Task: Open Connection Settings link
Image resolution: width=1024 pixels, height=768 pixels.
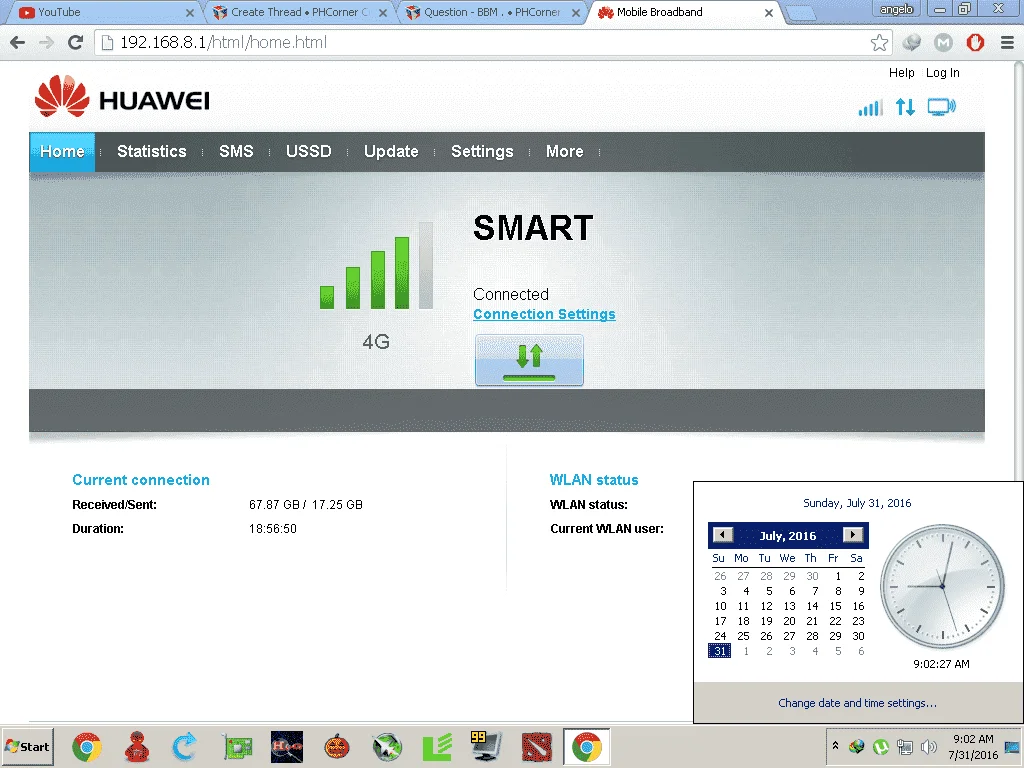Action: click(544, 314)
